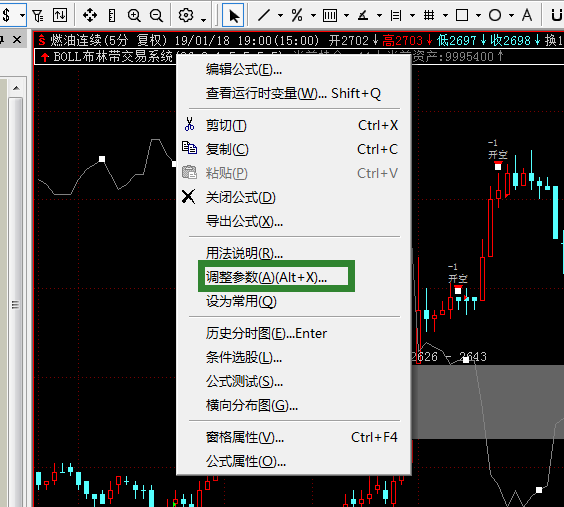Screen dimensions: 564x507
Task: Expand grid tool dropdown arrow
Action: (x=445, y=16)
